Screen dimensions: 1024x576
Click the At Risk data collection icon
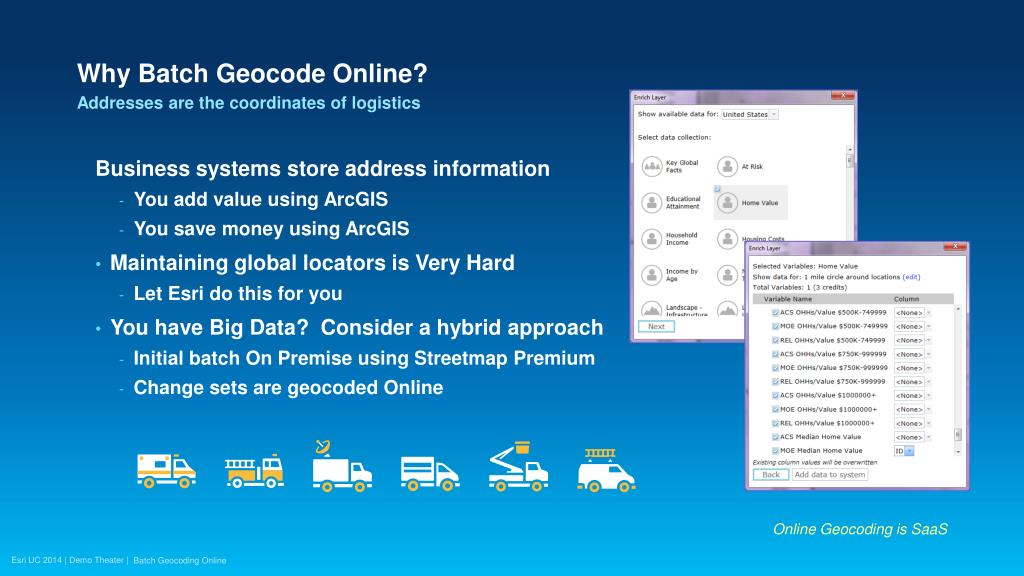pos(727,166)
